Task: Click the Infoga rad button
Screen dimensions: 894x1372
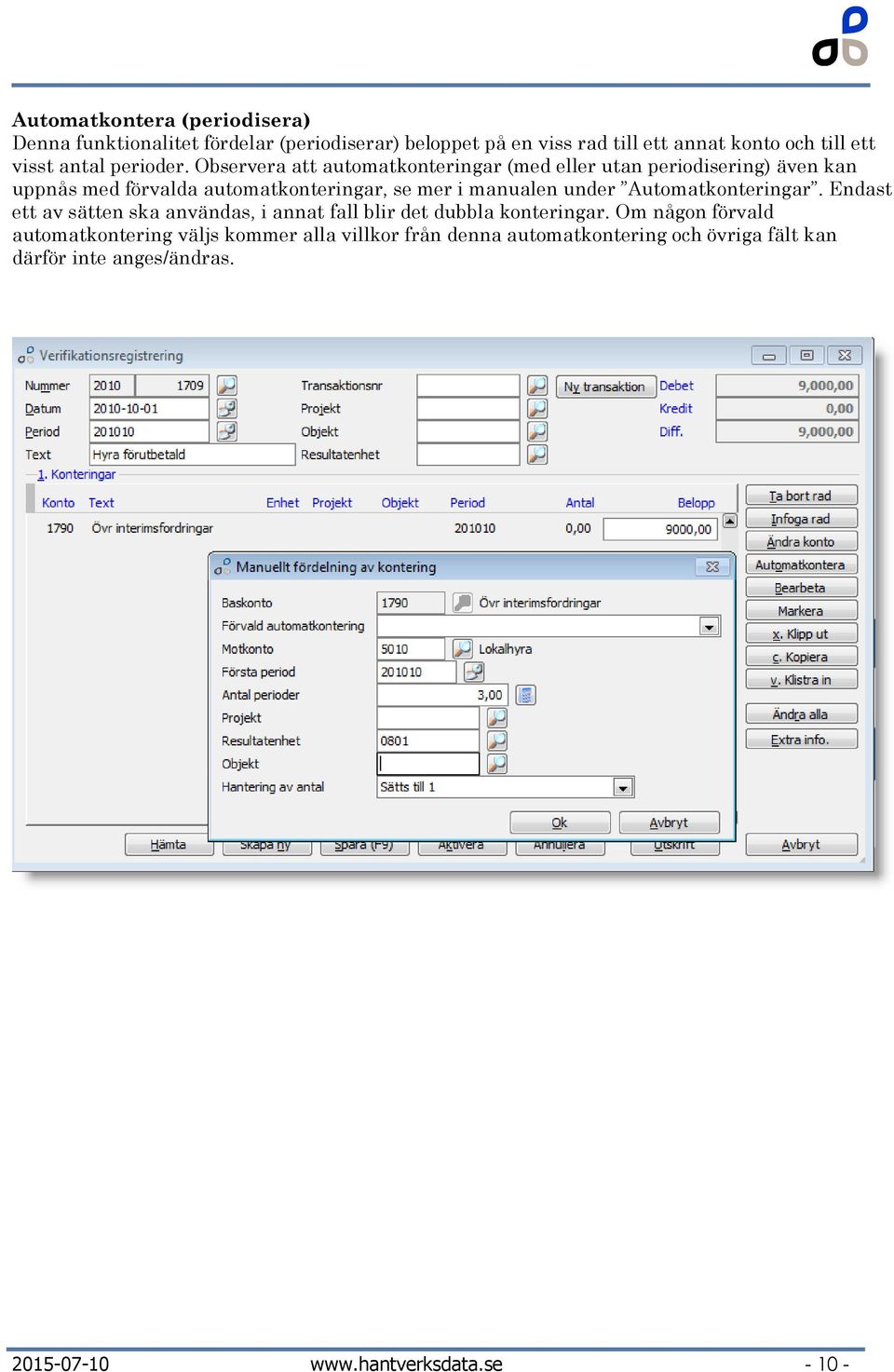Action: pos(801,519)
